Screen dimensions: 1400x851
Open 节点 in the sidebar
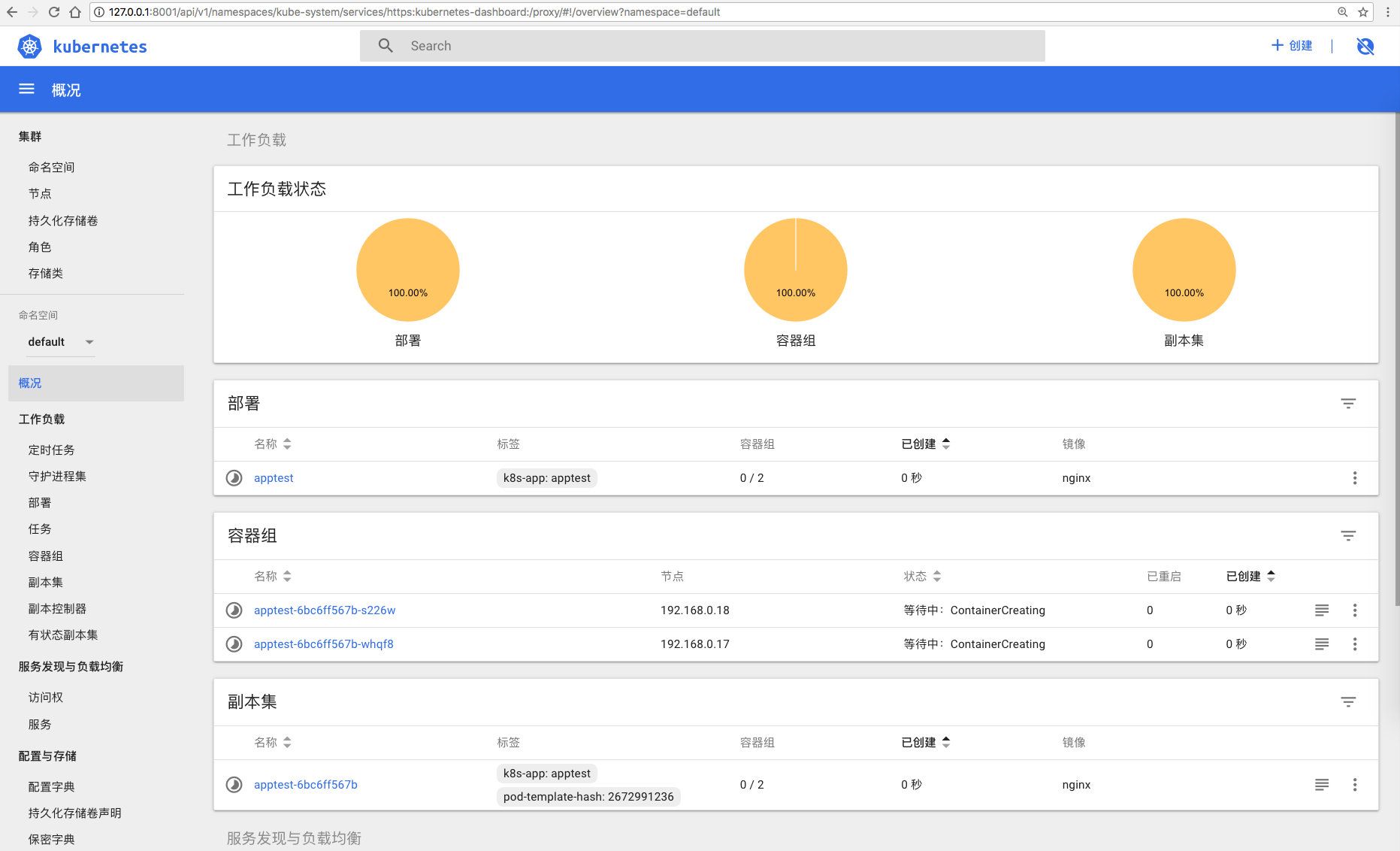(40, 194)
